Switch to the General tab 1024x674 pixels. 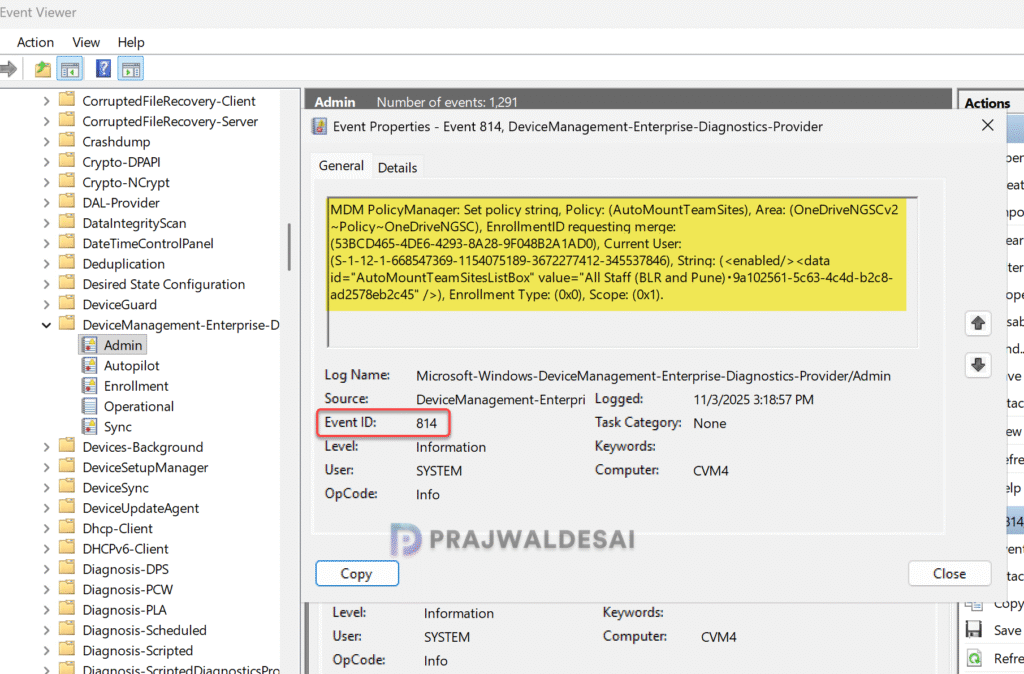coord(341,166)
